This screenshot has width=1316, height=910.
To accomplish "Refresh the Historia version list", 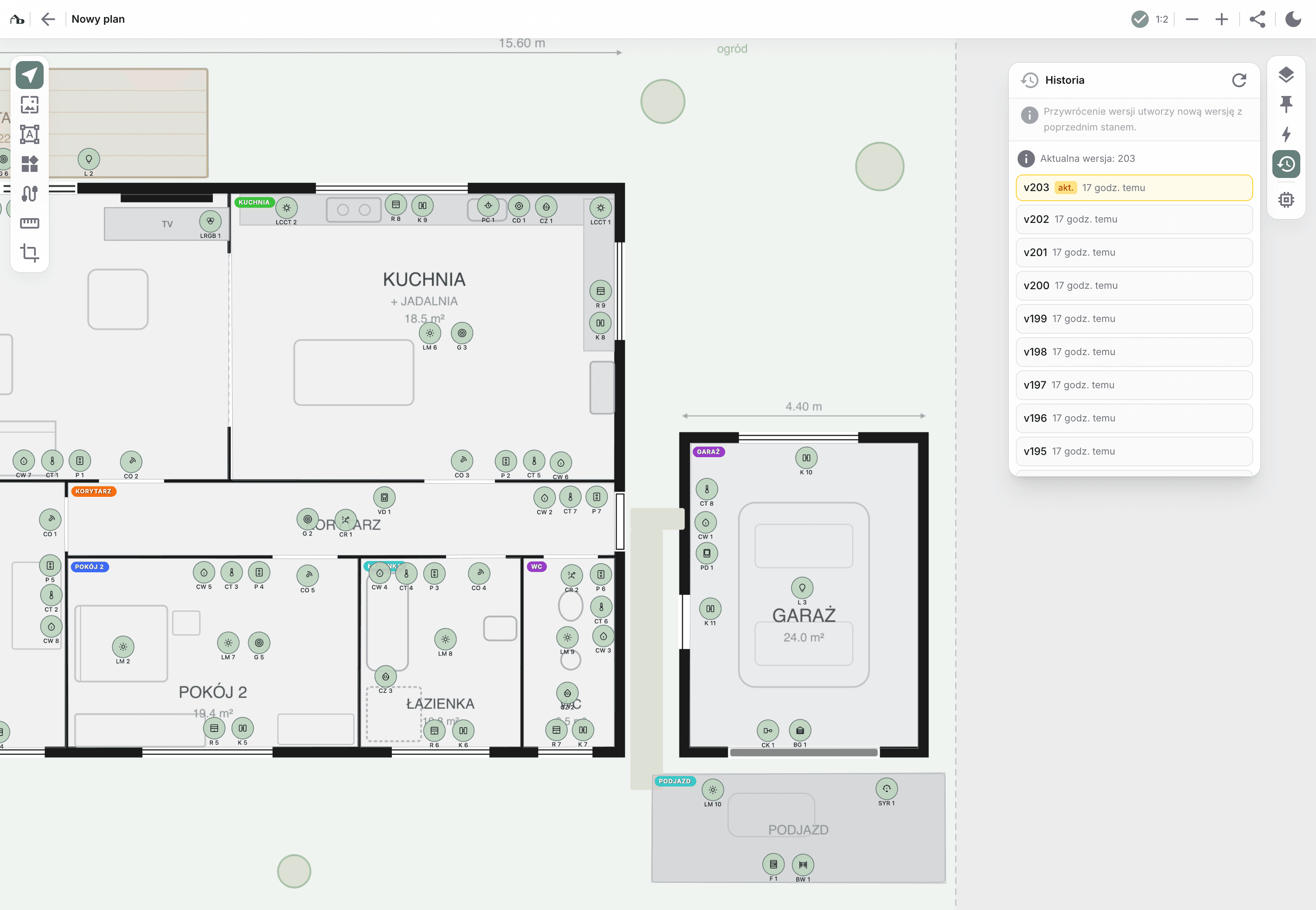I will point(1238,80).
